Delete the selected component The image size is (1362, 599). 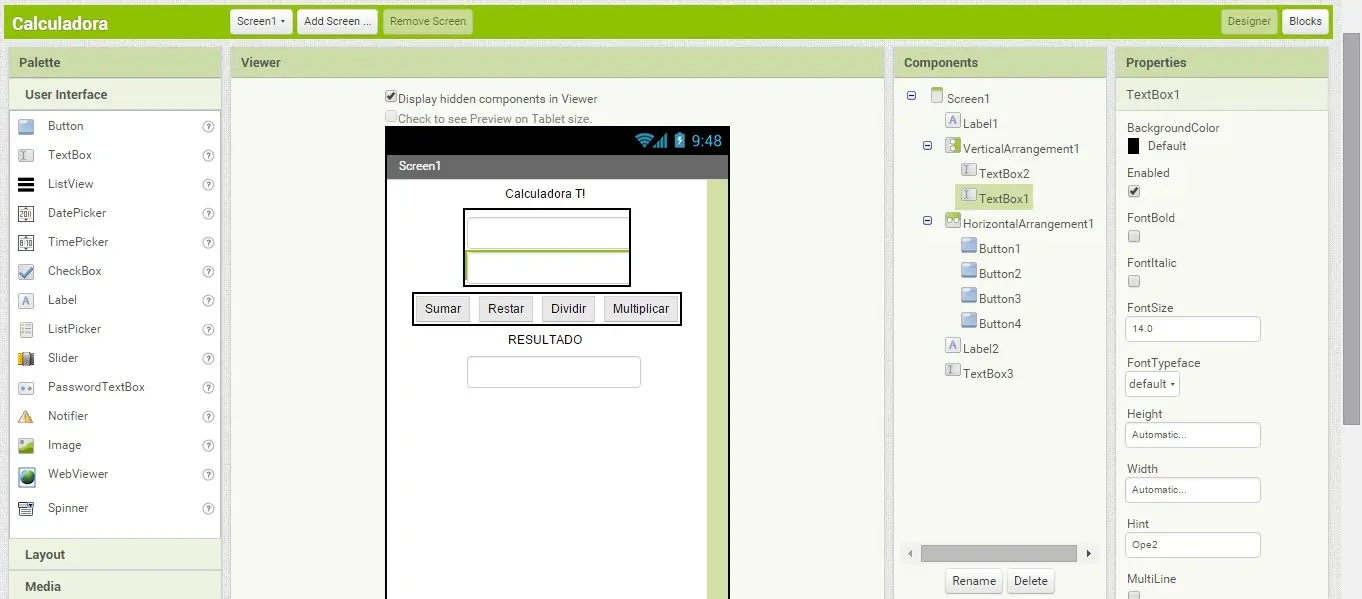point(1031,581)
